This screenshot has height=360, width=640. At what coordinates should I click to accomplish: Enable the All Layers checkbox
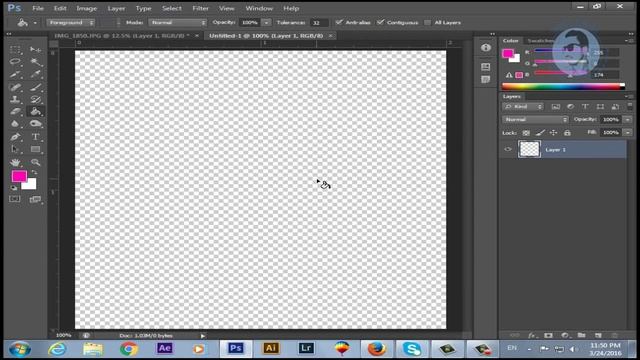(x=427, y=22)
